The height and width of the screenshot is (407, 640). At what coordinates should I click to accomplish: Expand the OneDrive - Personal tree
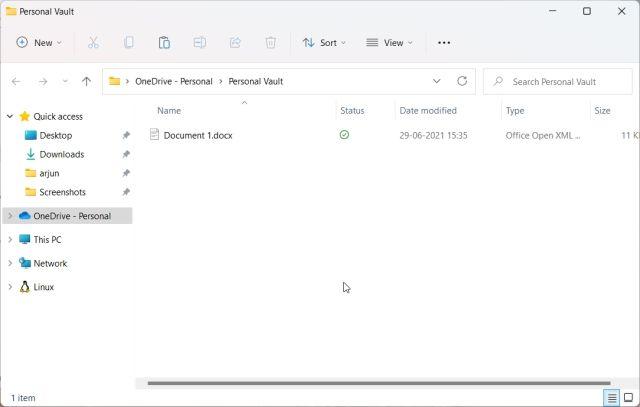point(10,216)
